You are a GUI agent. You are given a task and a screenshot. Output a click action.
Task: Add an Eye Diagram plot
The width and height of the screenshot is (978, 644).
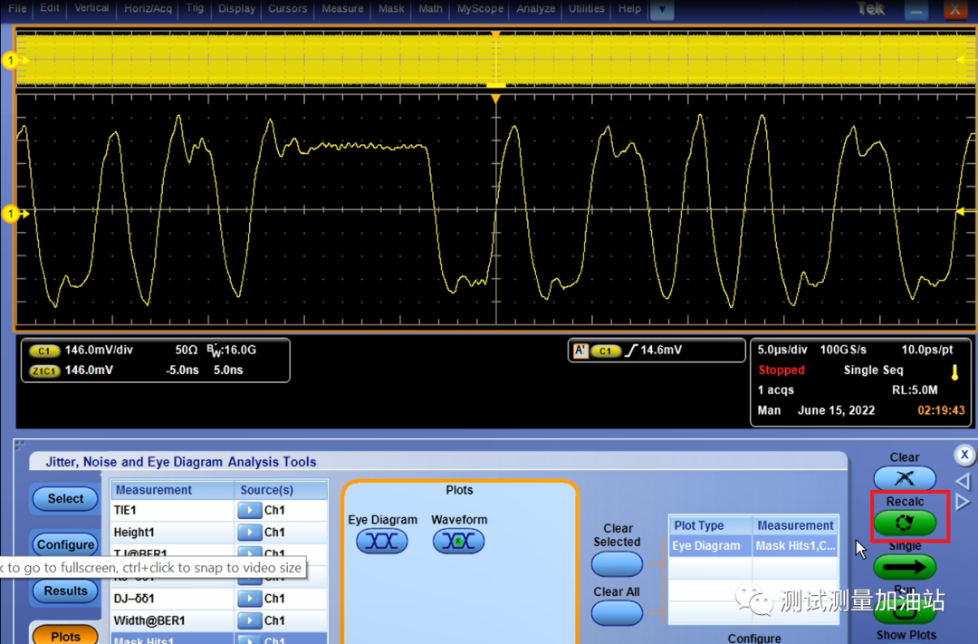click(382, 541)
